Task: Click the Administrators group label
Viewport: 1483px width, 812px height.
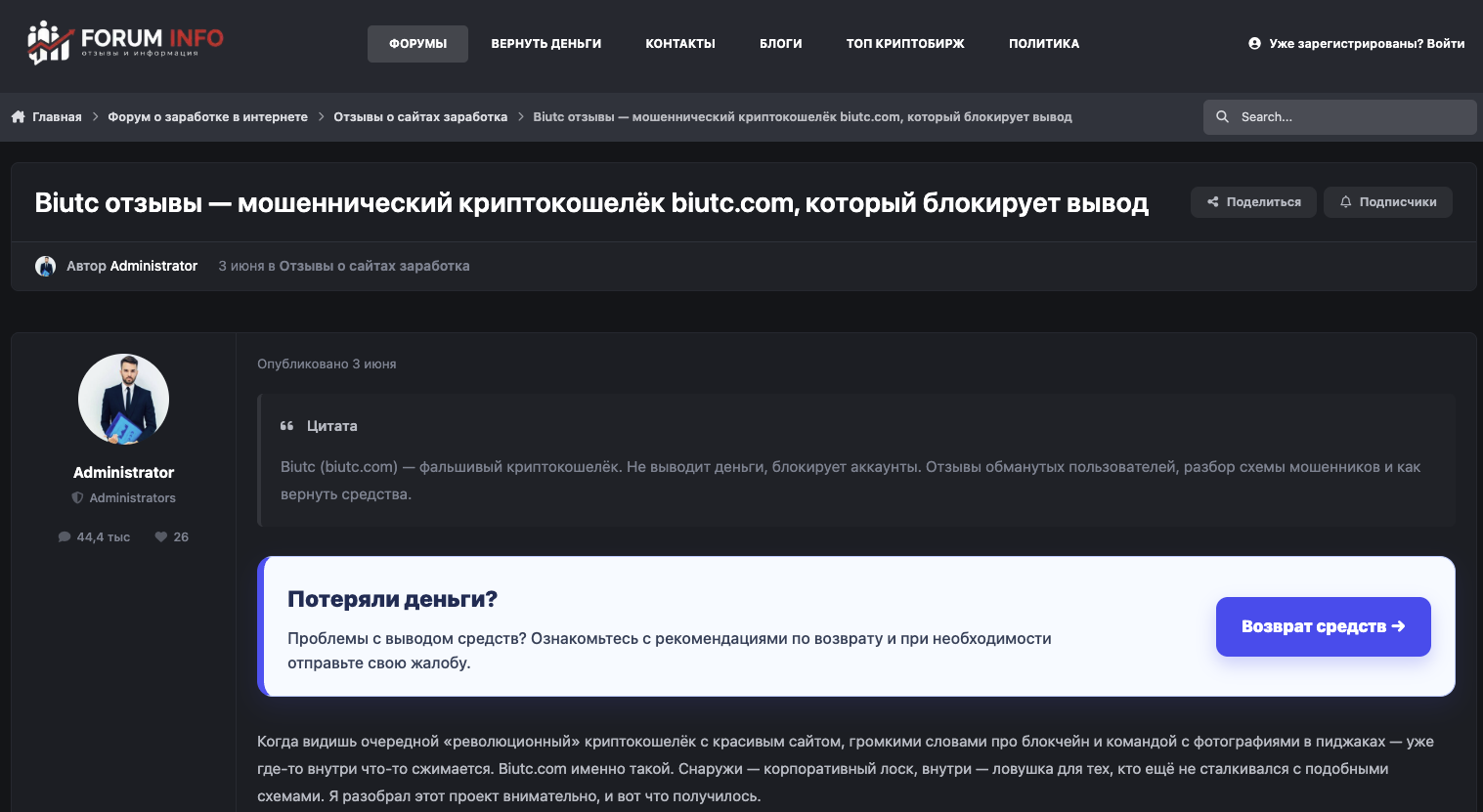Action: coord(133,498)
